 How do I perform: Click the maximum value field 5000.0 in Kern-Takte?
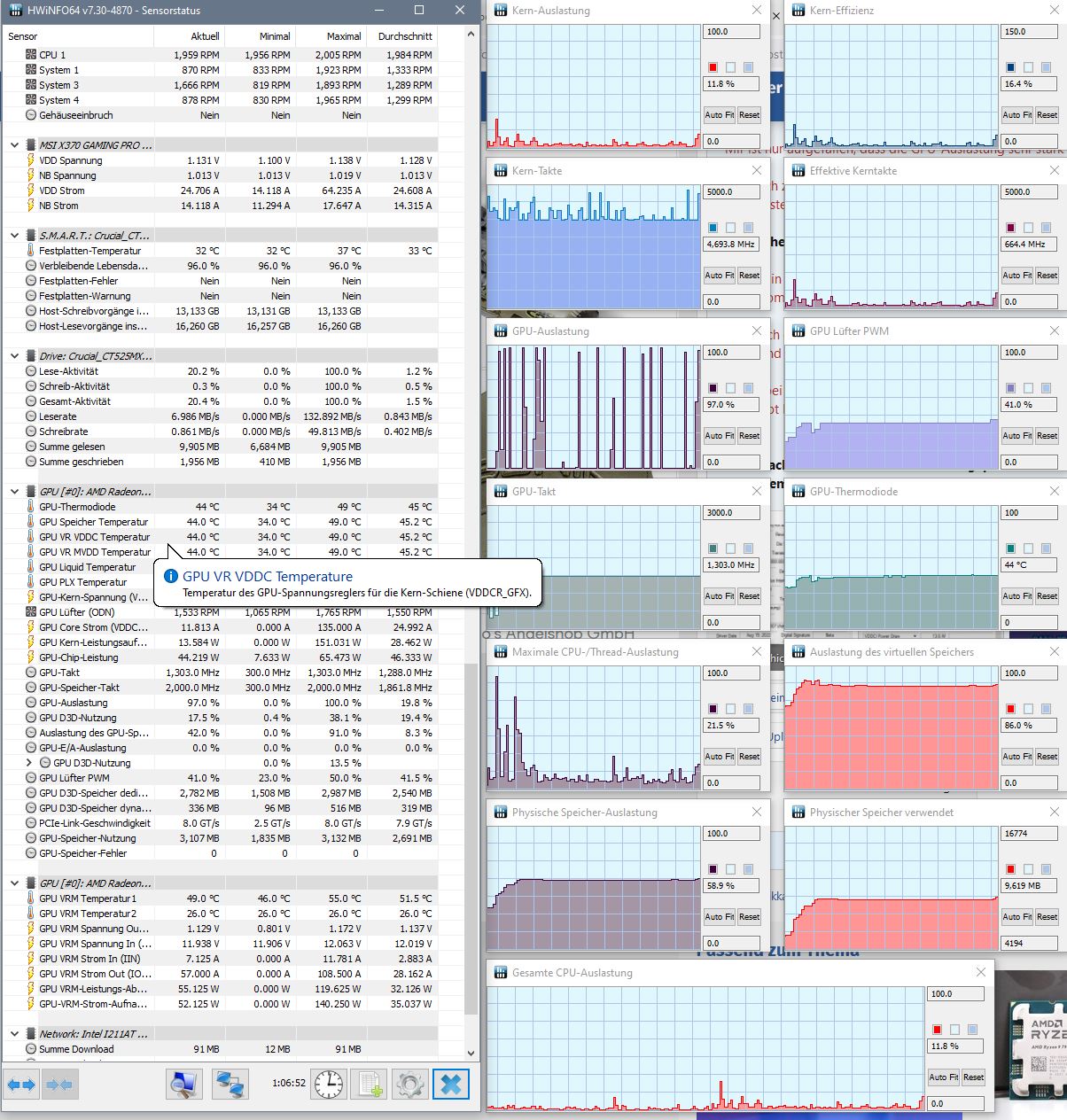click(732, 192)
